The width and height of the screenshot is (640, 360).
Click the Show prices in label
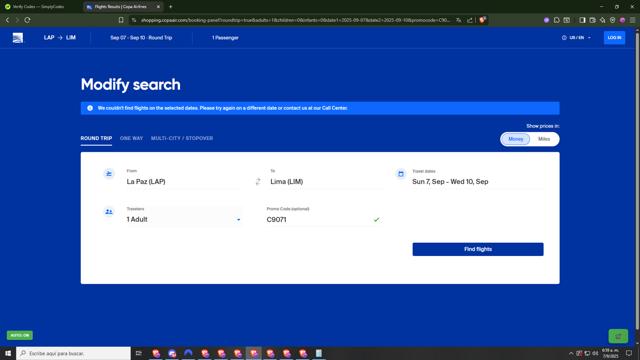click(543, 126)
